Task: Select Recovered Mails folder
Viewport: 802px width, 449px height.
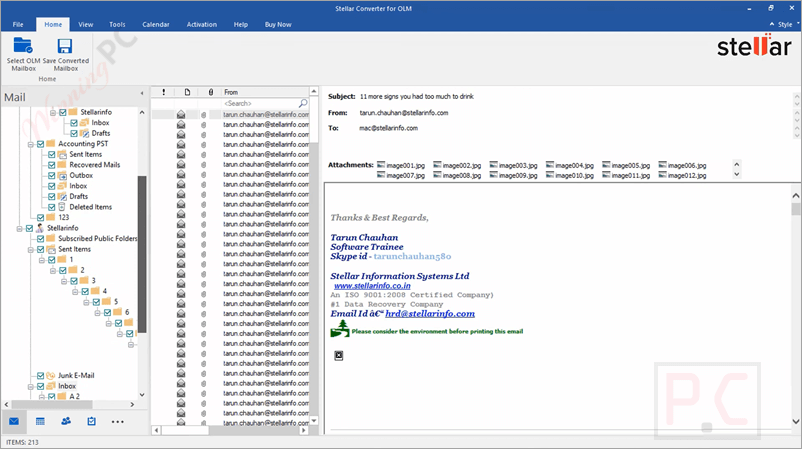Action: tap(95, 165)
